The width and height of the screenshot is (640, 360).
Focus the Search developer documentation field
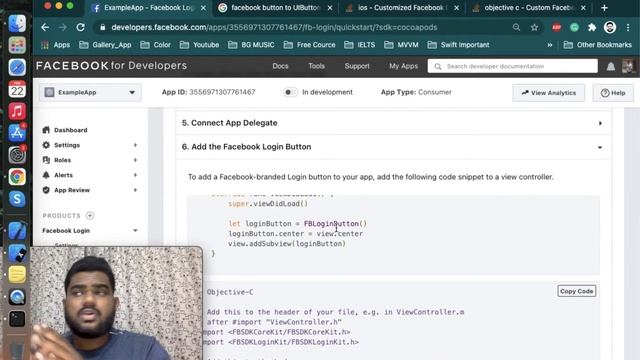coord(513,66)
